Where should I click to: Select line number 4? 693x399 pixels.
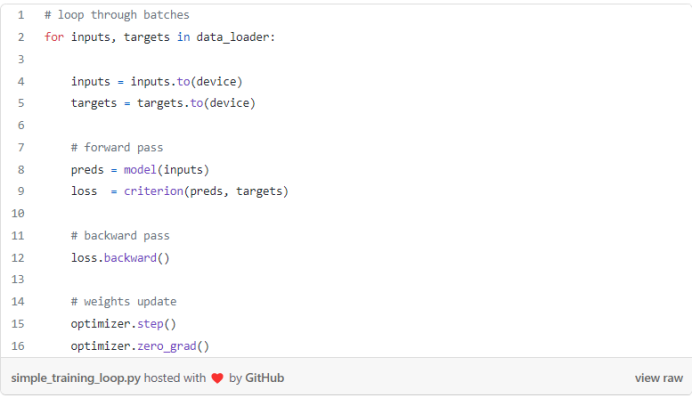(x=21, y=82)
